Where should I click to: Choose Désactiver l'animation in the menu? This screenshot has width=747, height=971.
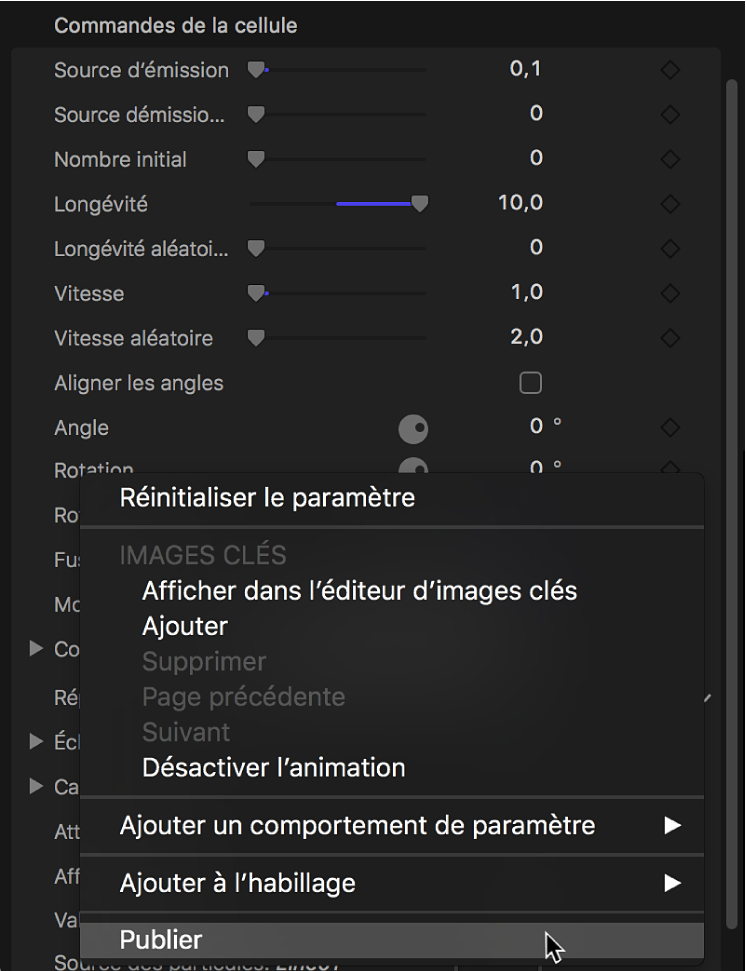(272, 768)
